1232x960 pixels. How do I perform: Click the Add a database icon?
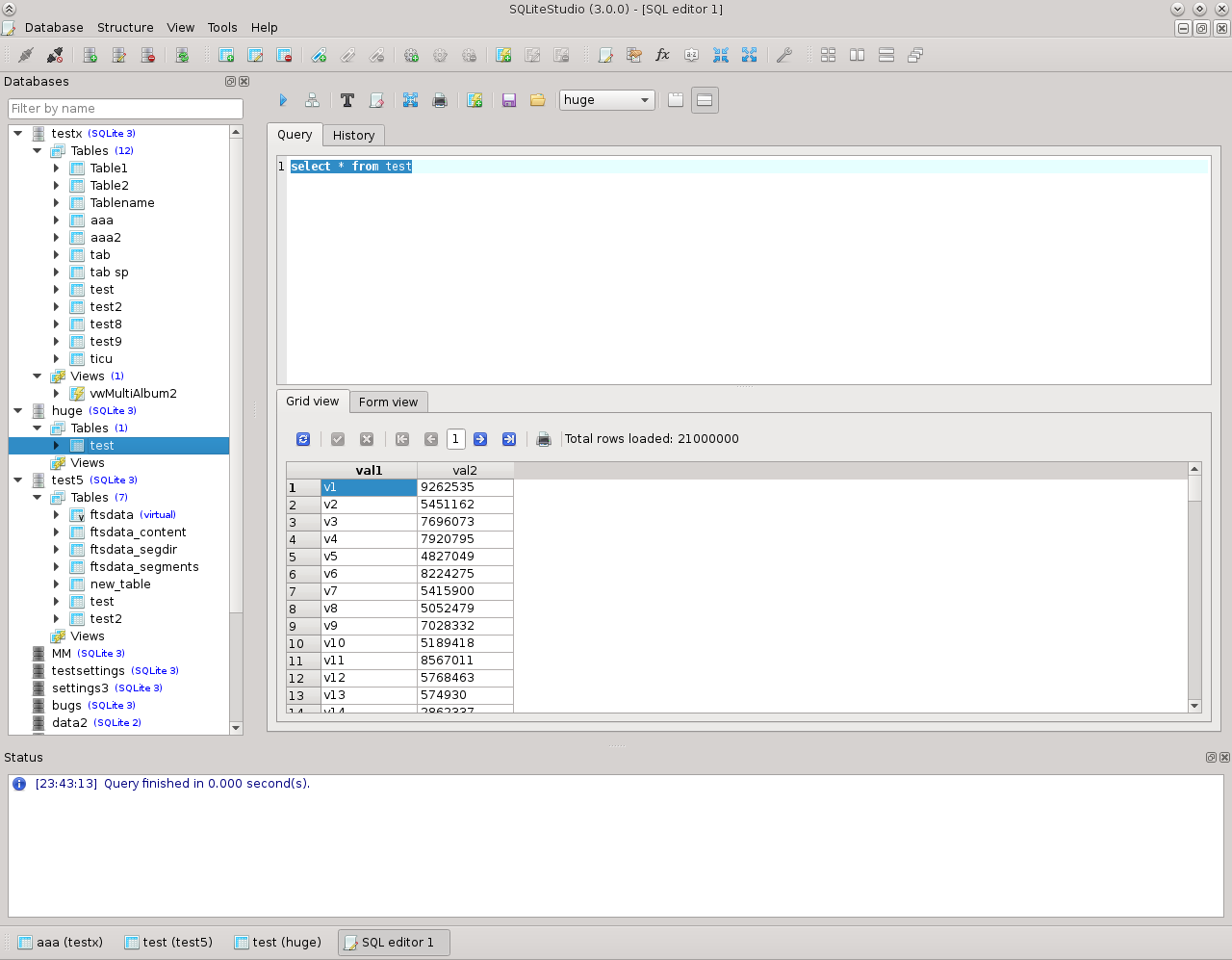coord(90,55)
